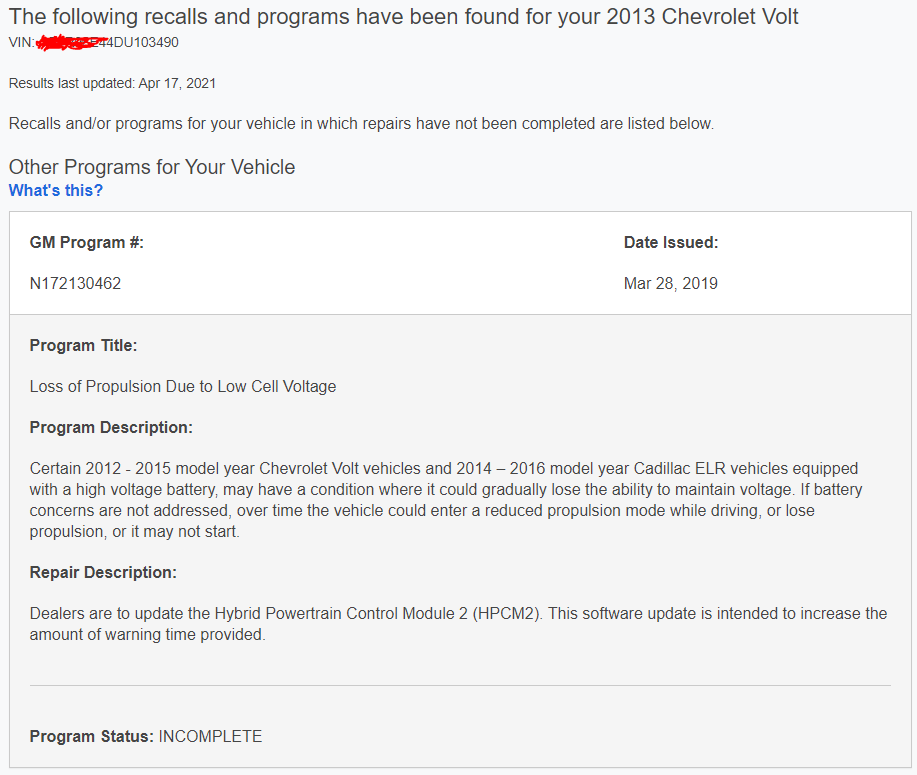This screenshot has height=775, width=917.
Task: Click the Program Status label
Action: click(x=92, y=736)
